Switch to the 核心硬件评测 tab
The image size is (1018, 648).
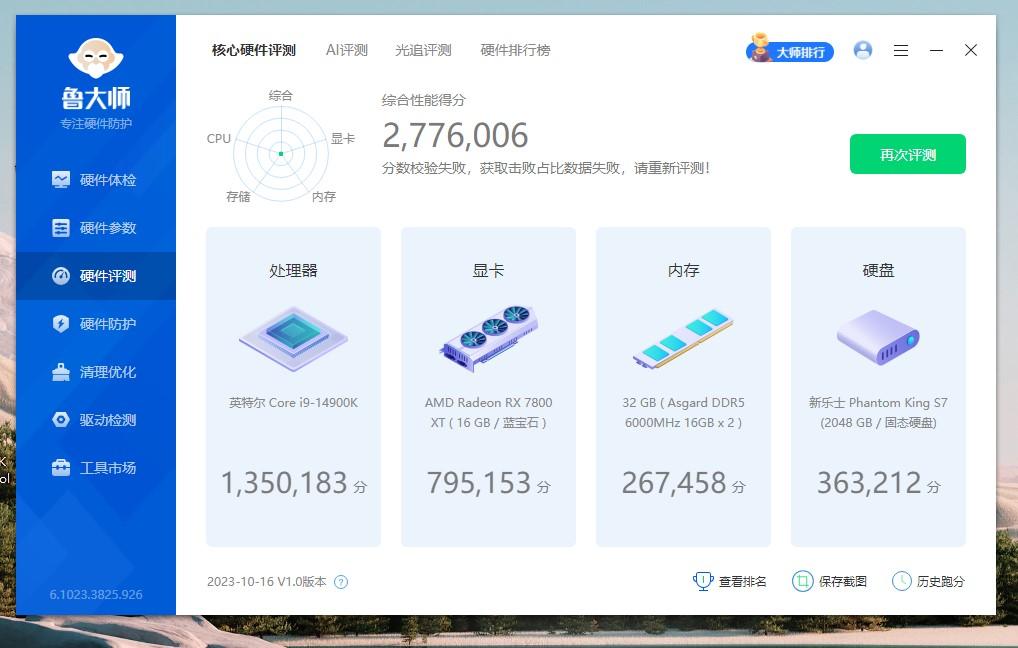pyautogui.click(x=254, y=50)
